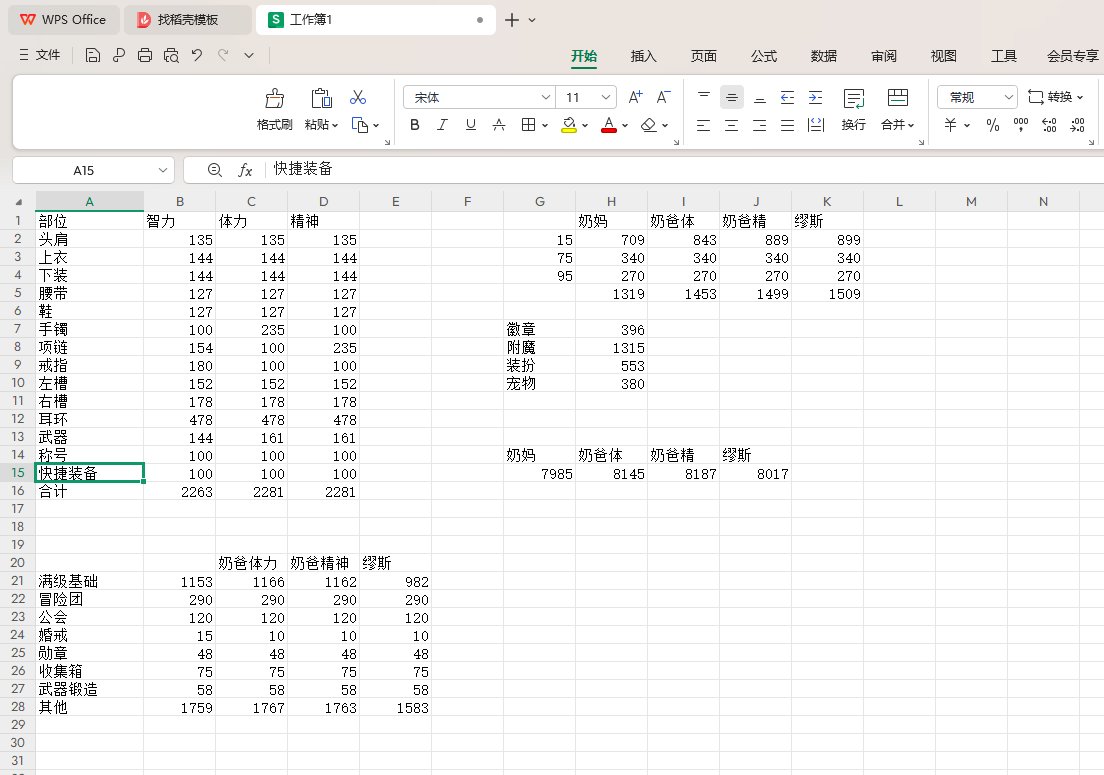Click the Eraser clear icon
This screenshot has height=775, width=1104.
tap(648, 125)
